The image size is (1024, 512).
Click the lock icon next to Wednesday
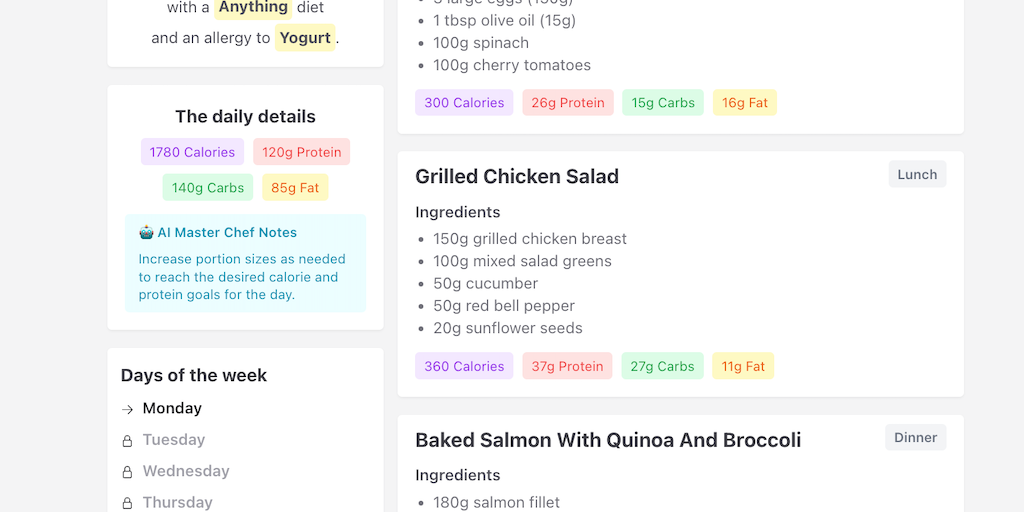127,472
